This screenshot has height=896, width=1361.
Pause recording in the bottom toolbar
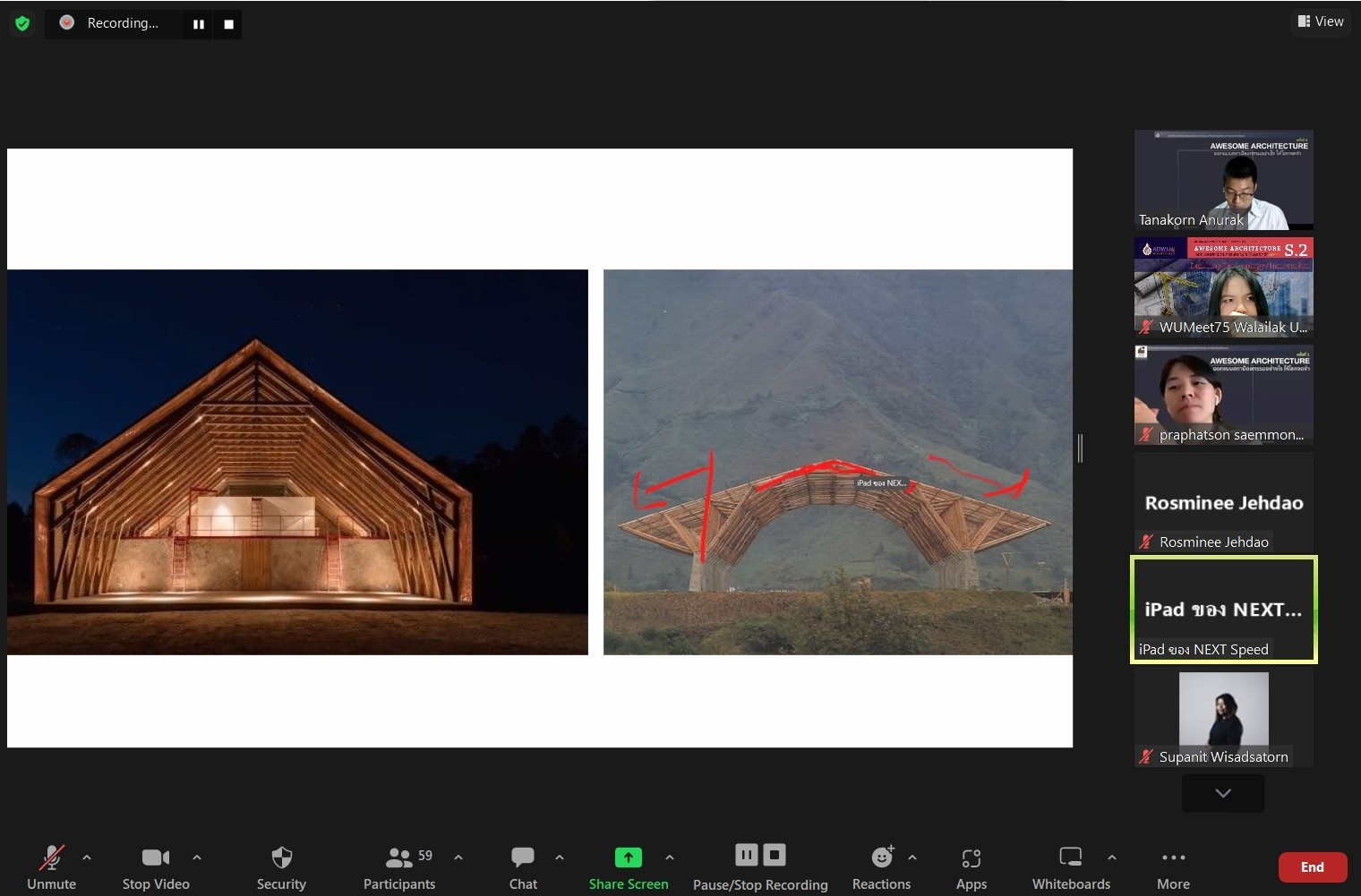(x=746, y=856)
